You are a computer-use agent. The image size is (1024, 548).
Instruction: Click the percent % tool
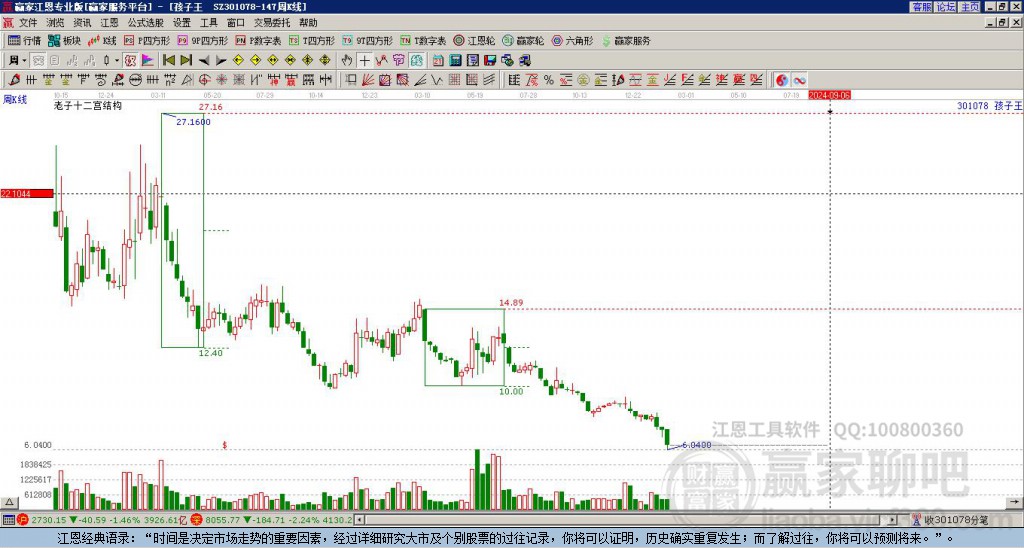549,80
